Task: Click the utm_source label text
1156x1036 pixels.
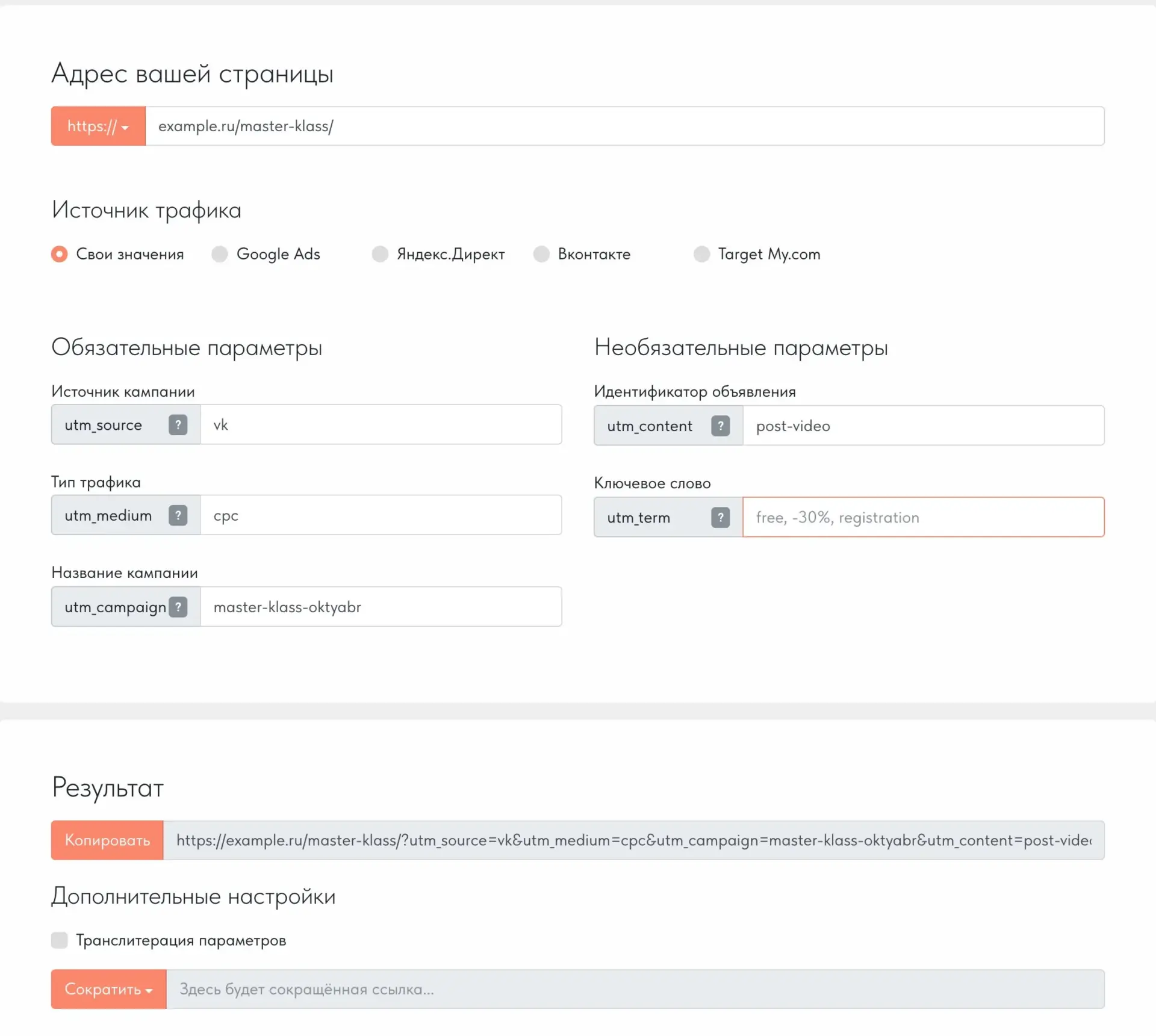Action: (x=104, y=425)
